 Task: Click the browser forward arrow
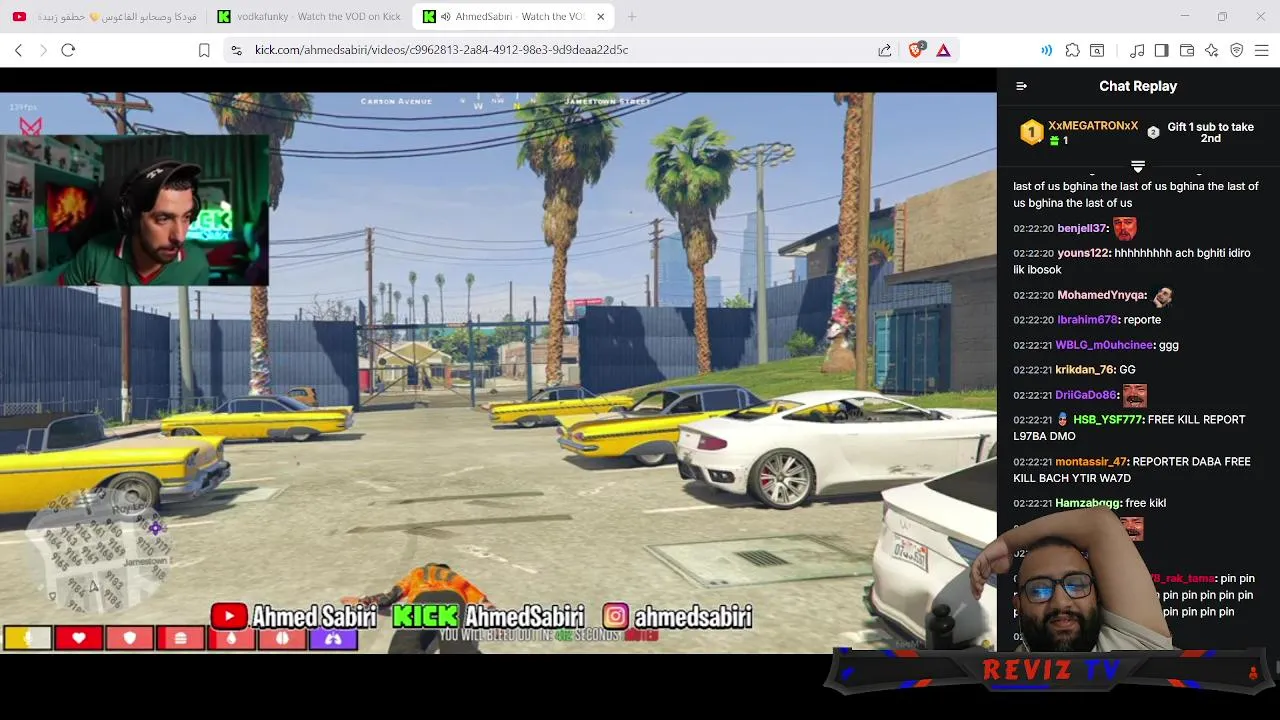point(43,50)
